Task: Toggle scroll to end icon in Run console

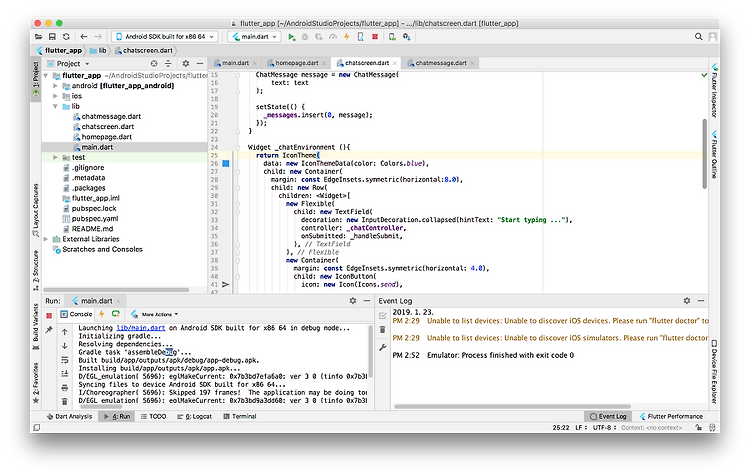Action: pos(65,374)
